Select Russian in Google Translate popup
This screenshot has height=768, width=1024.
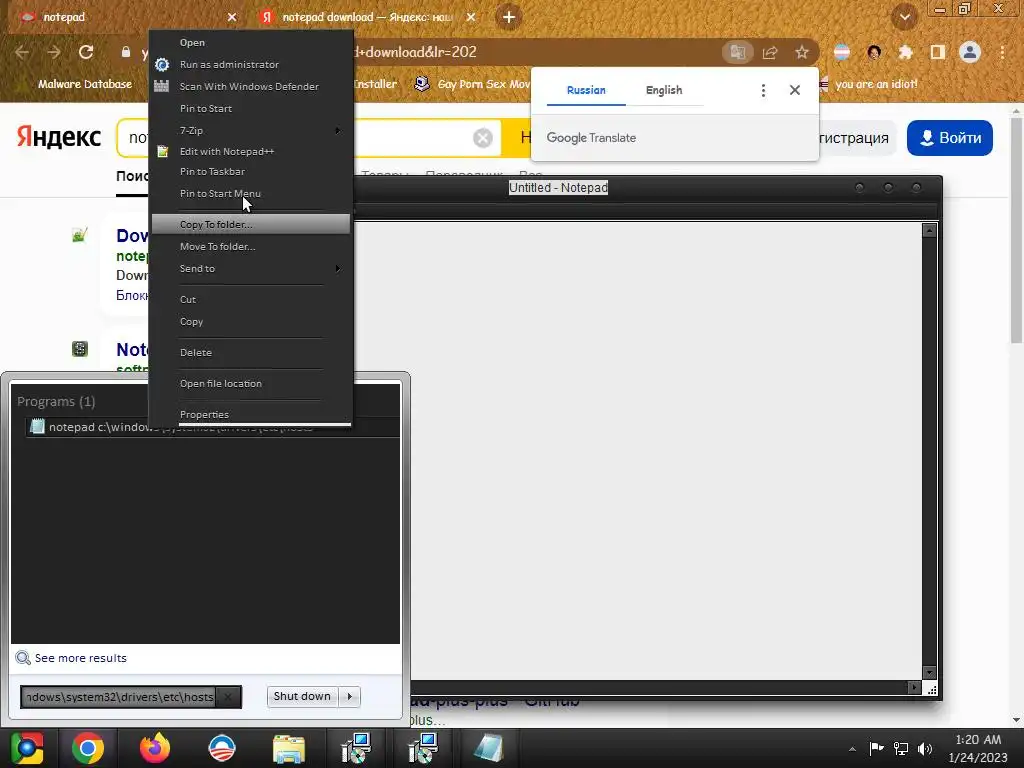pos(586,90)
